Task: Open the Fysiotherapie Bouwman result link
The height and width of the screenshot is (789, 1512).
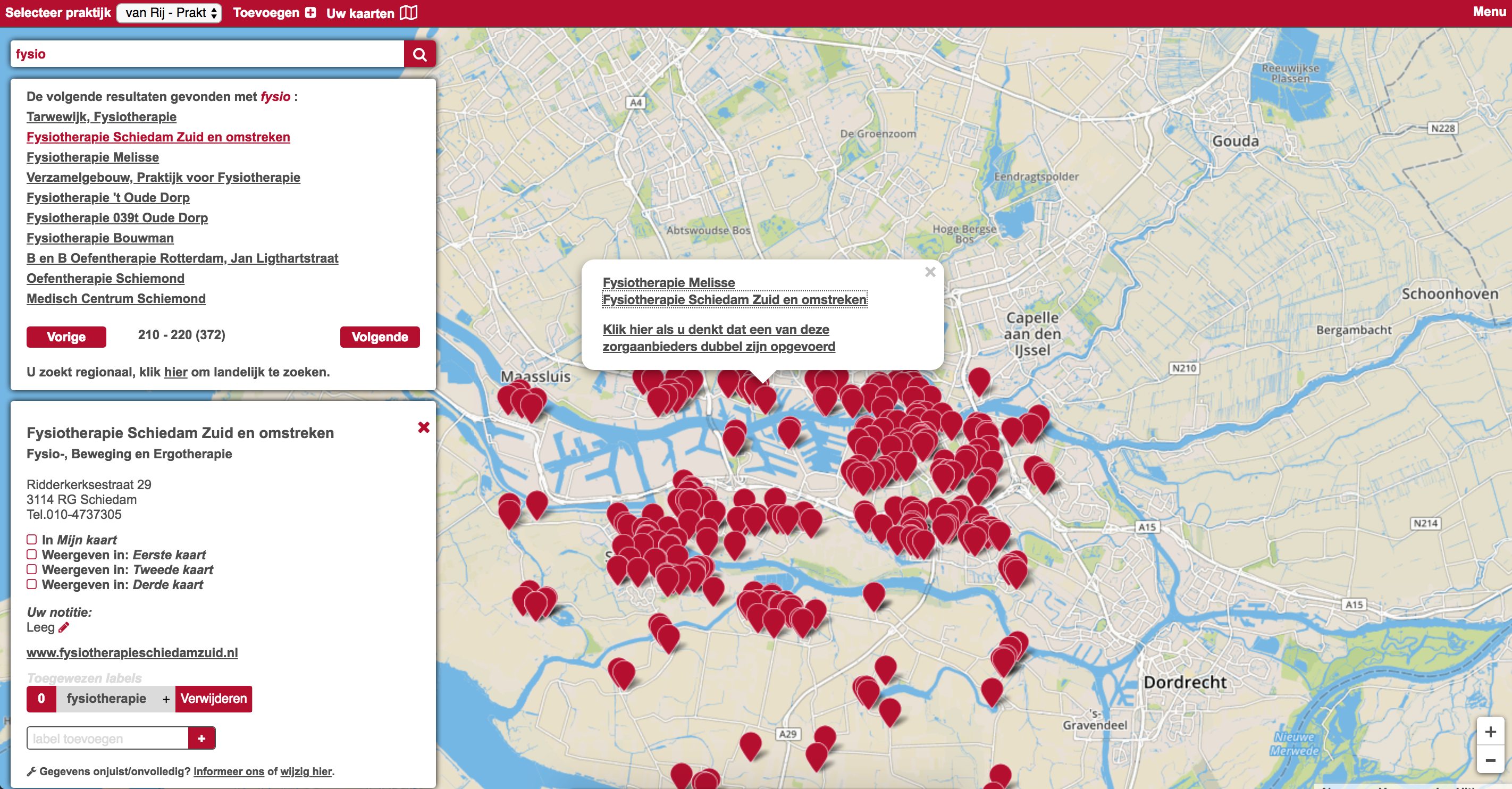Action: [x=100, y=238]
